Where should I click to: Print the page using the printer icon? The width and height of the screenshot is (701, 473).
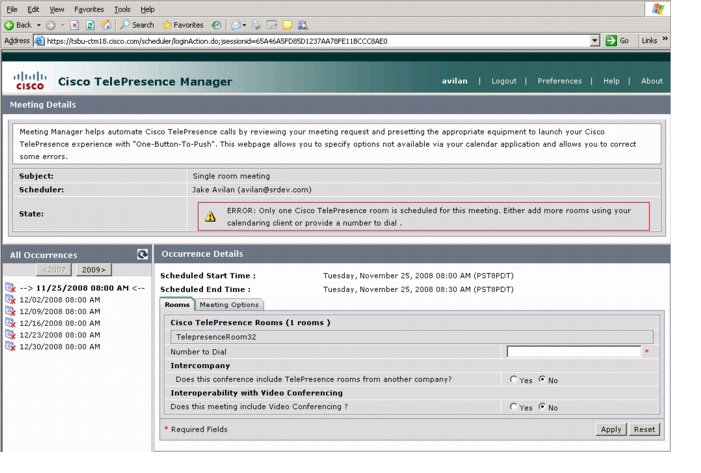click(x=256, y=25)
